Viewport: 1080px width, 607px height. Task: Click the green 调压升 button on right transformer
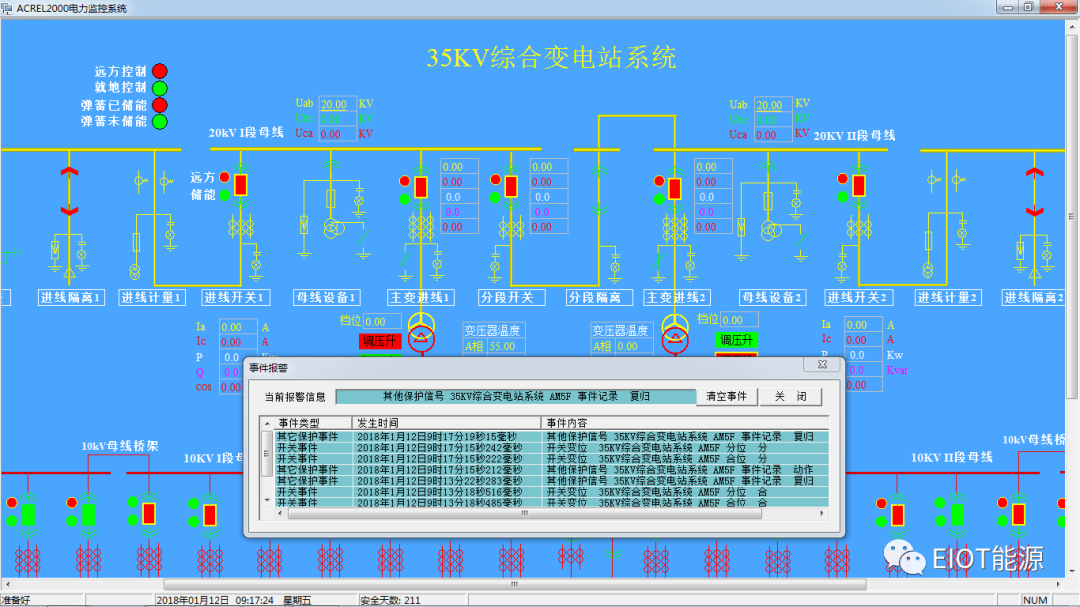click(736, 340)
